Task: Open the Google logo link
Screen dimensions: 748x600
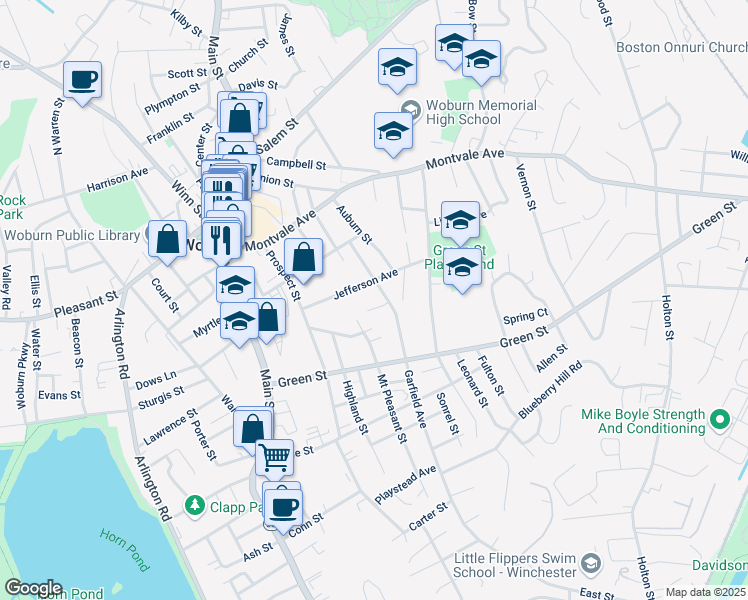Action: (34, 588)
